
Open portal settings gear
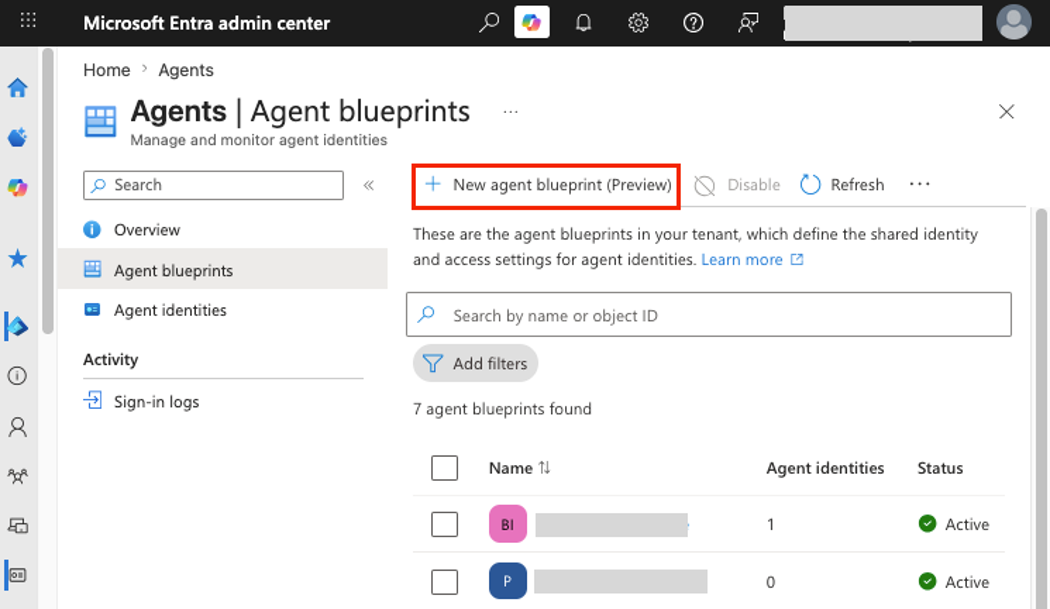(638, 23)
